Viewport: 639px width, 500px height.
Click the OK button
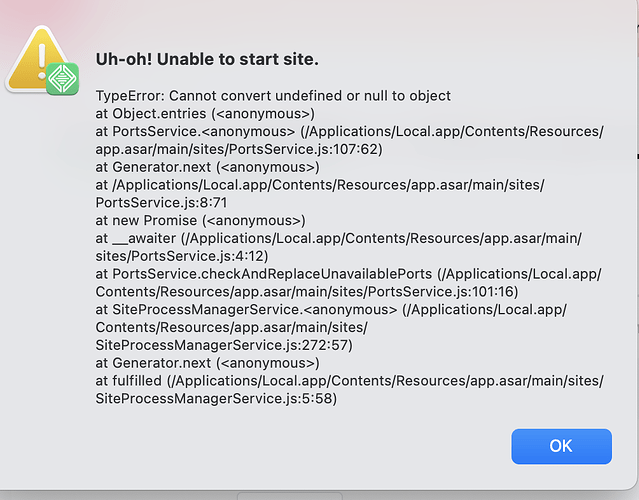[561, 446]
